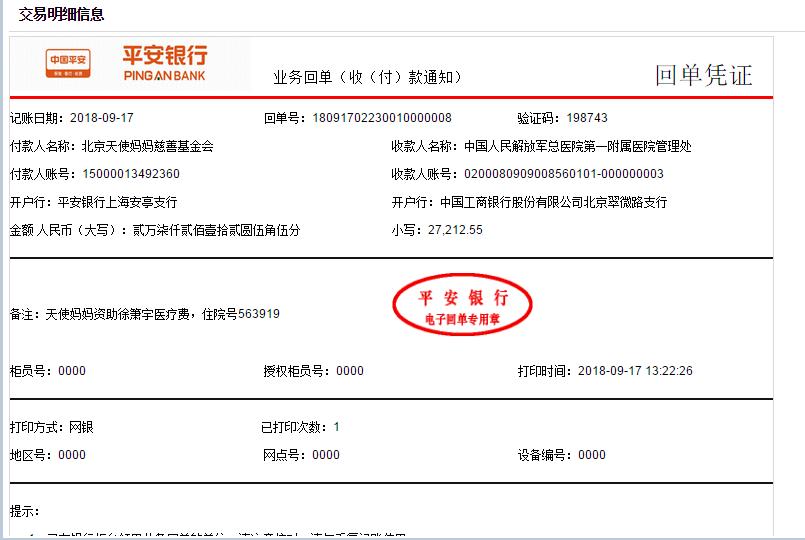Screen dimensions: 805x540
Task: Click the 网点号 value 0000
Action: 326,455
